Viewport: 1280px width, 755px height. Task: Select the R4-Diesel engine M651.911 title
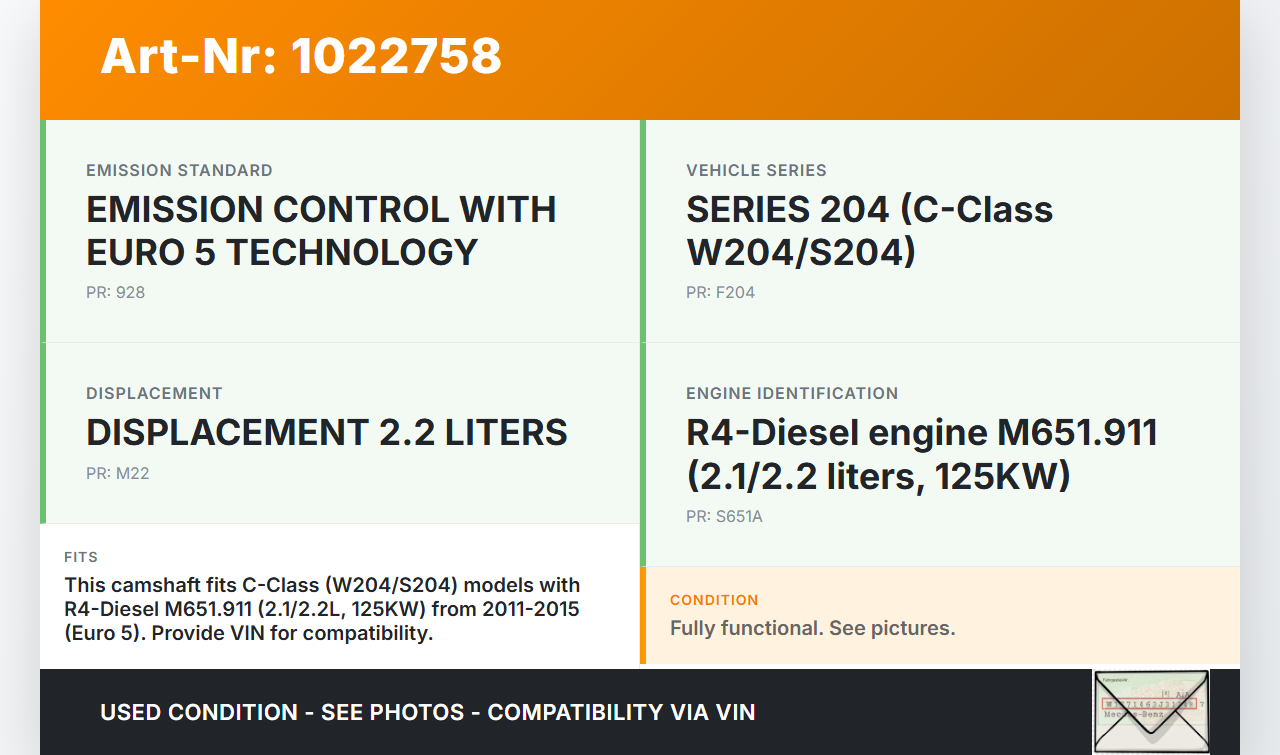[x=921, y=454]
